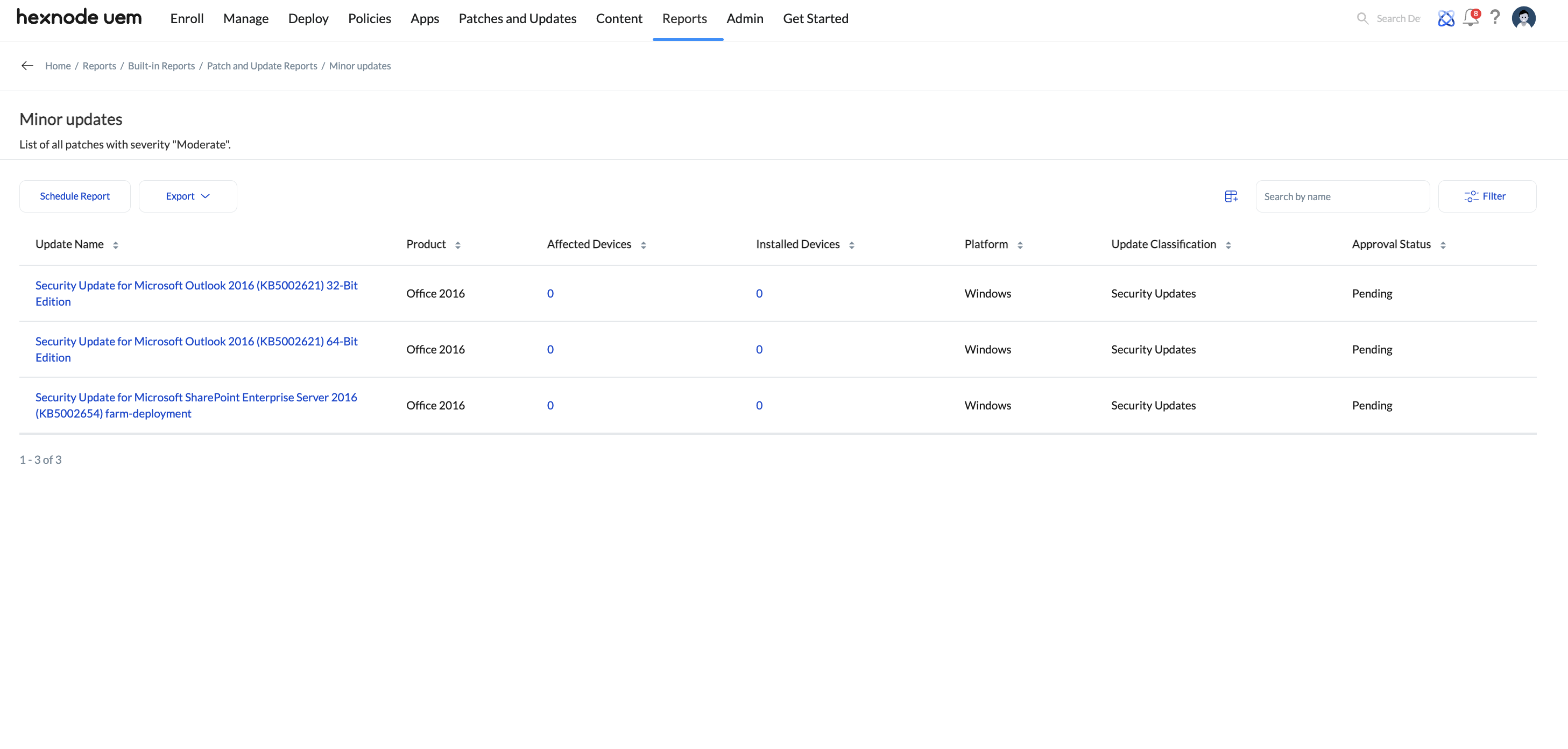
Task: Open the Apps menu
Action: pos(425,18)
